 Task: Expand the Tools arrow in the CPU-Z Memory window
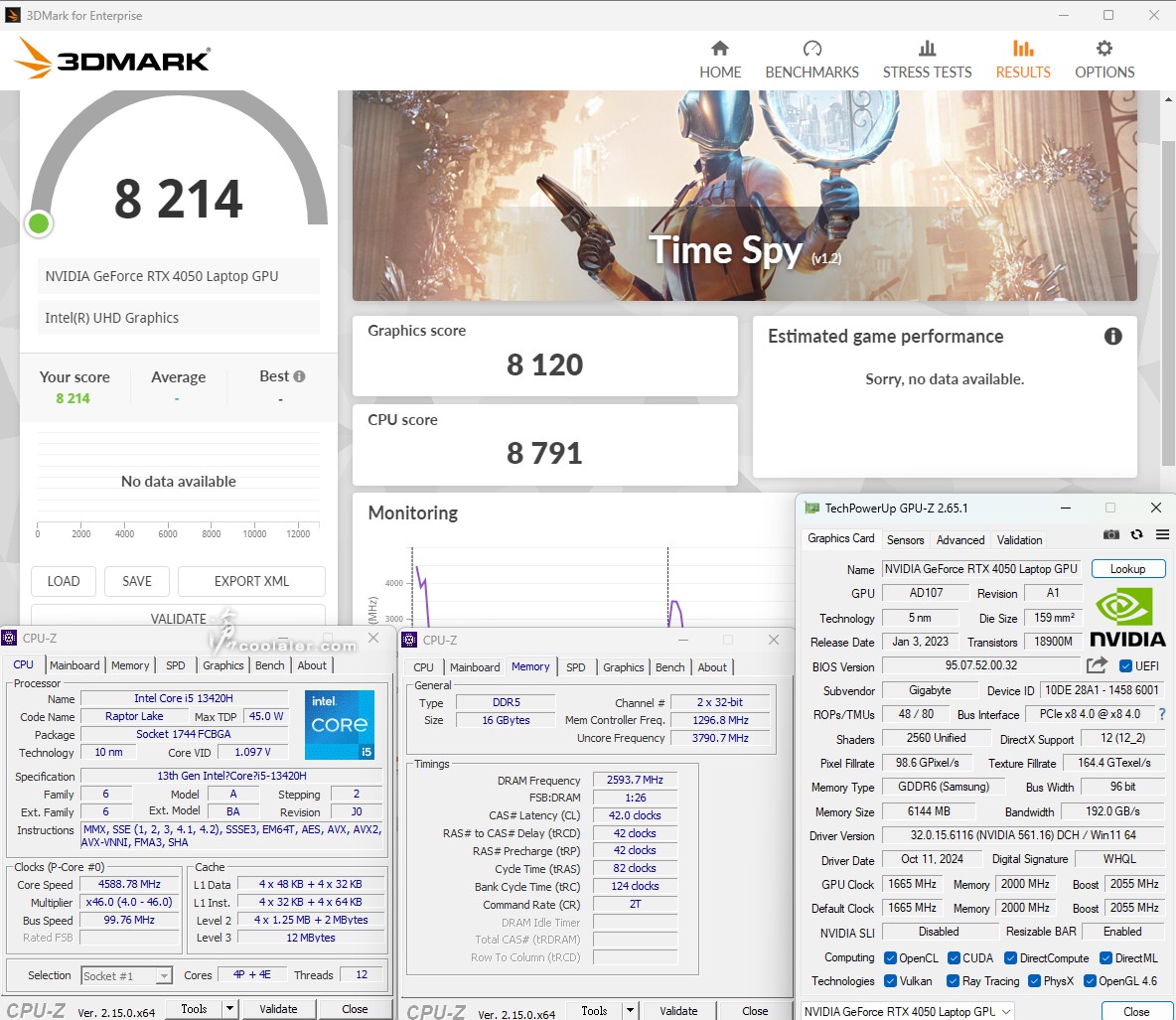point(630,1011)
